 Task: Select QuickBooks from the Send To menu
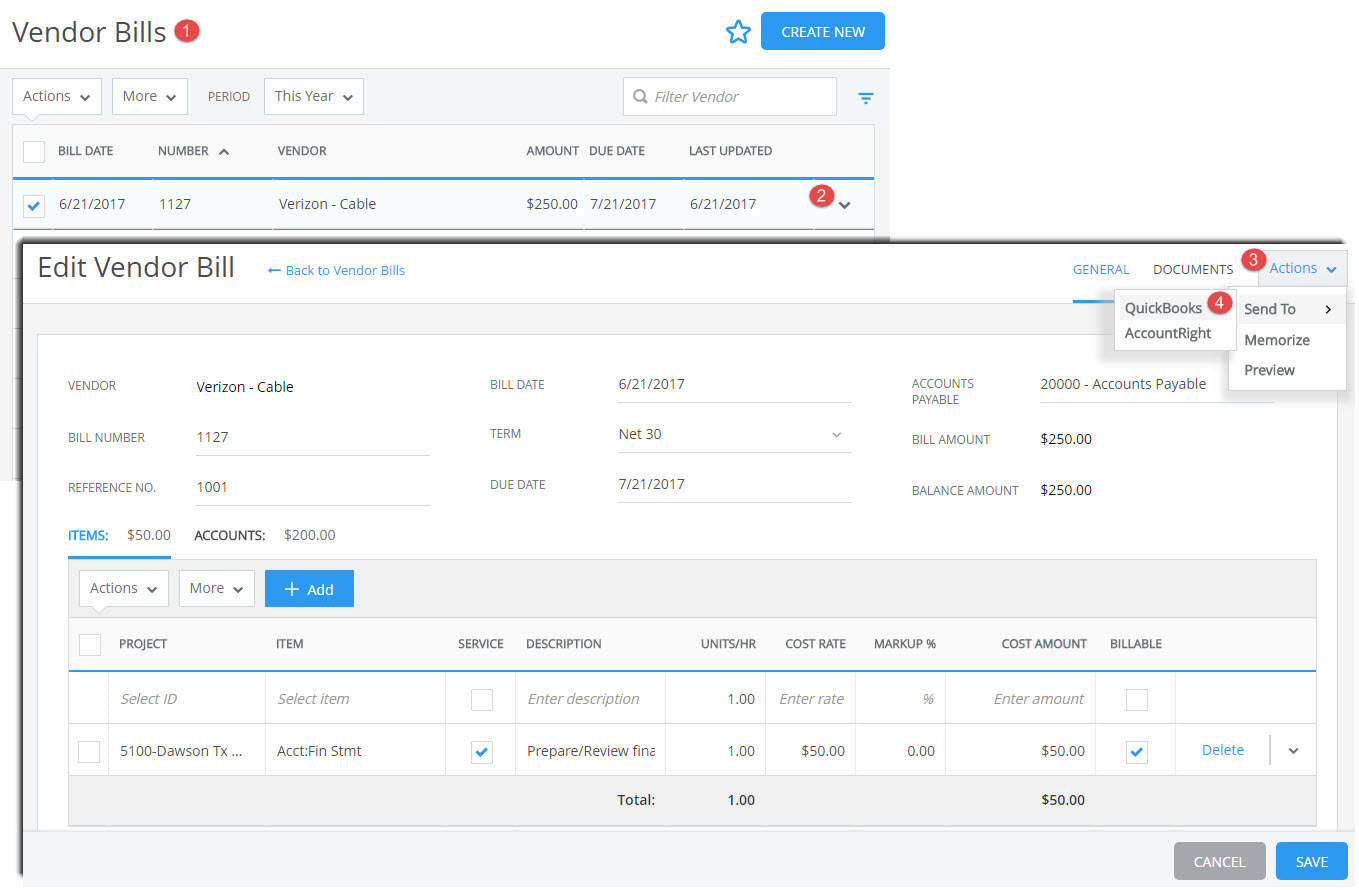[x=1165, y=308]
